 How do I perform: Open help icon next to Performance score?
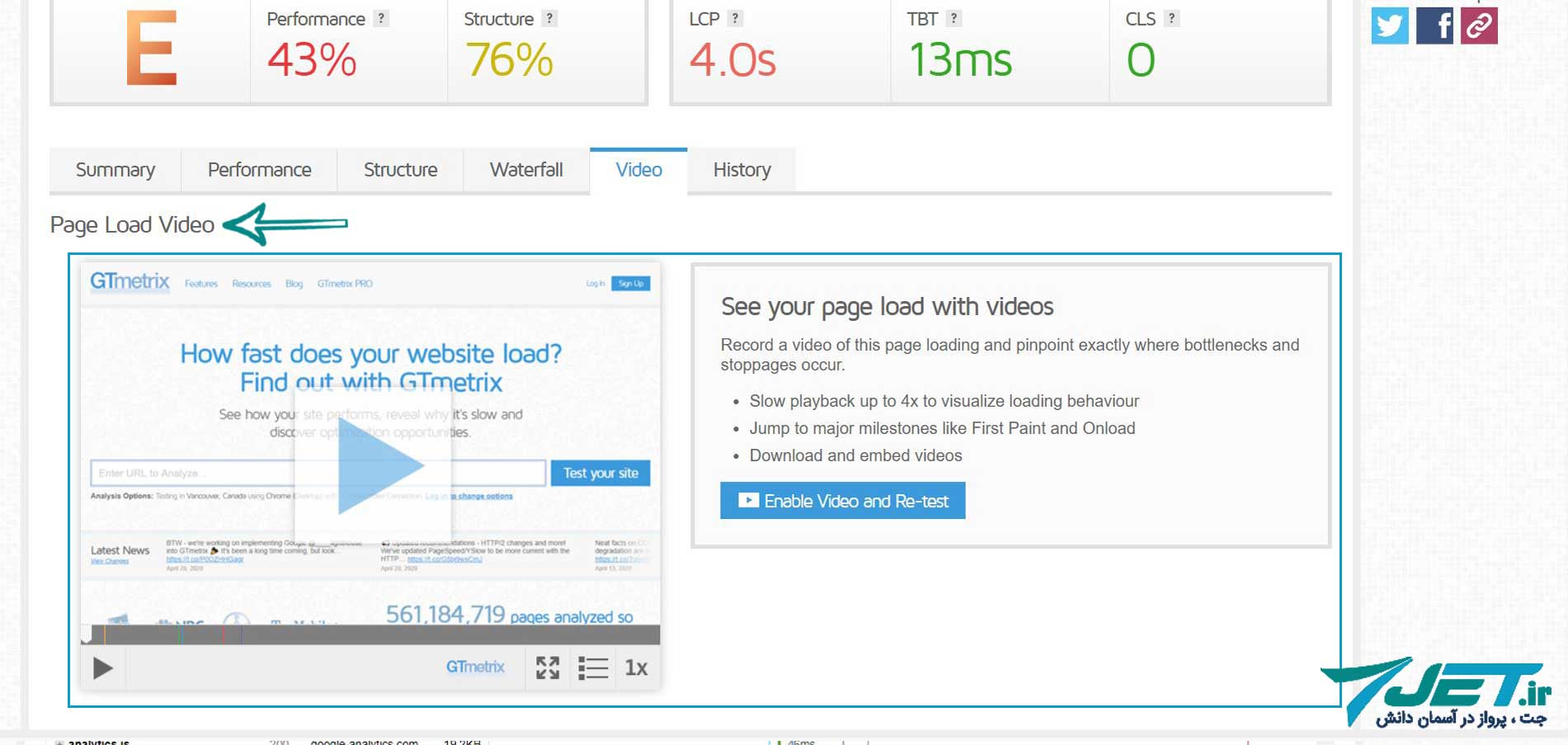tap(381, 18)
